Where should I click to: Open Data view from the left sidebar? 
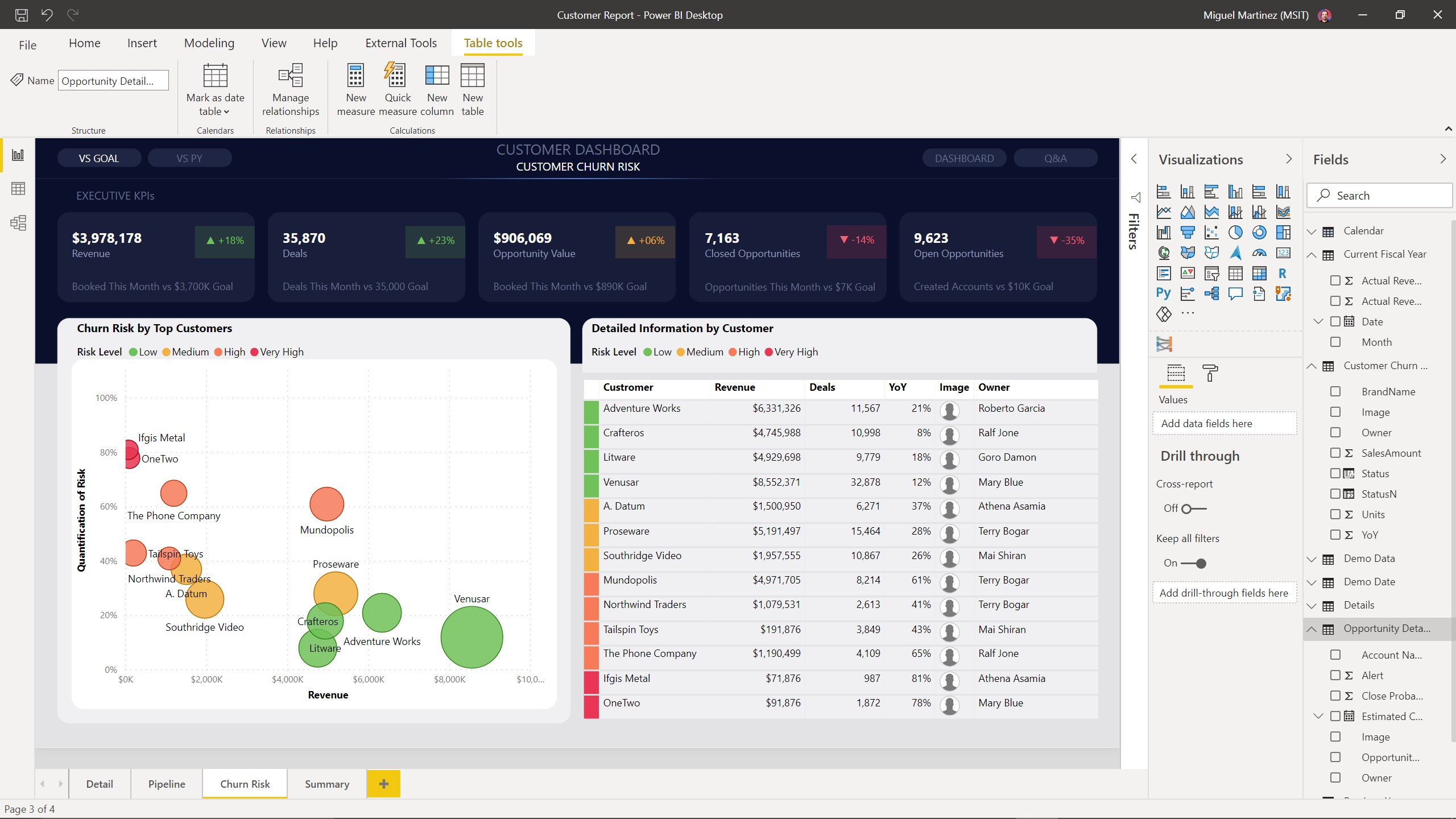point(18,188)
